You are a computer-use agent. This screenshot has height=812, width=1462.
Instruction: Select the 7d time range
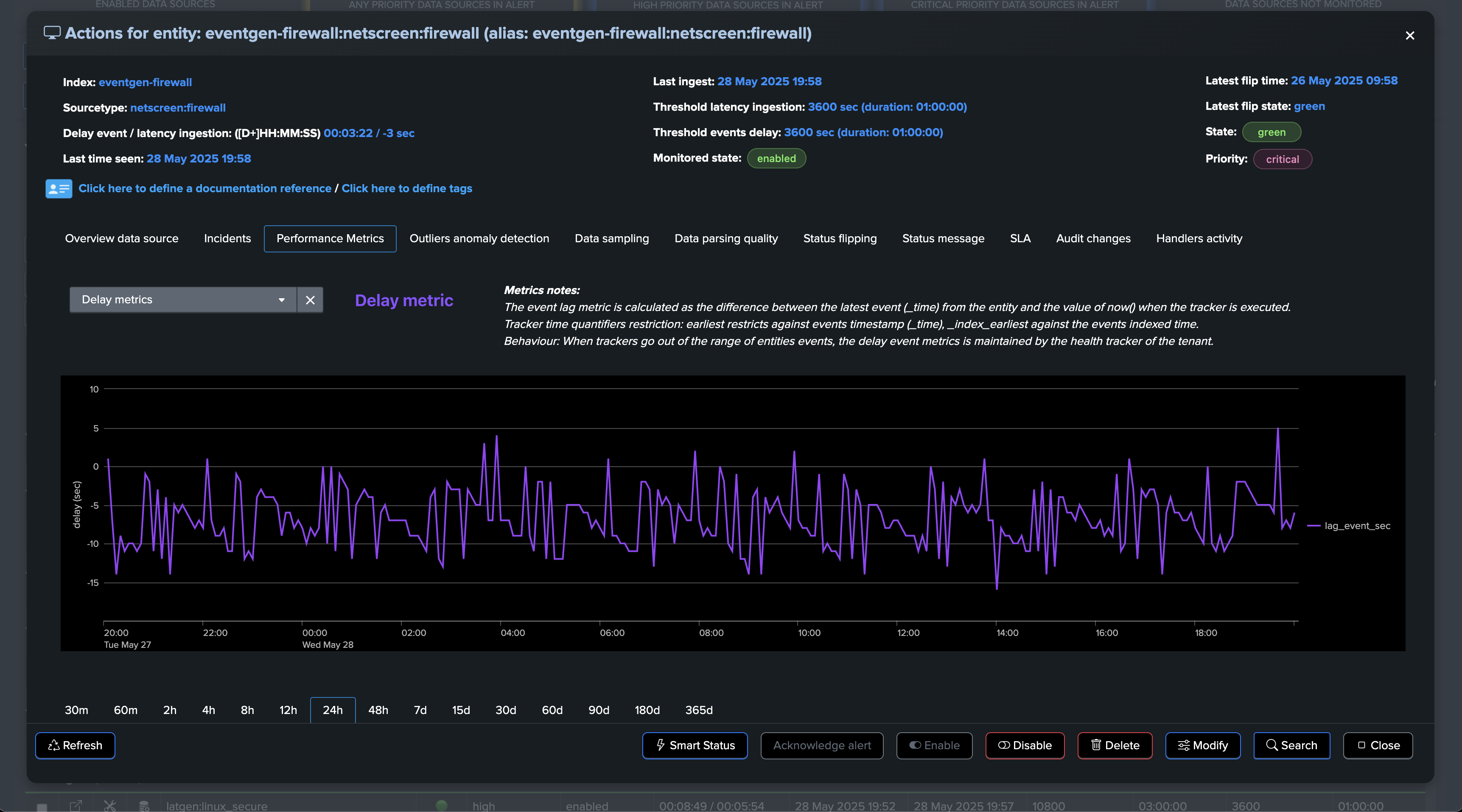pyautogui.click(x=420, y=710)
